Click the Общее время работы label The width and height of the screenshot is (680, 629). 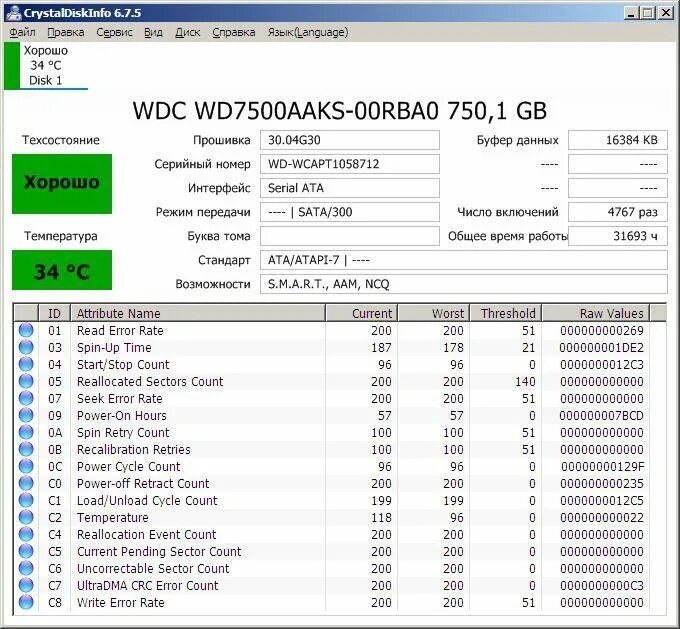[x=507, y=236]
